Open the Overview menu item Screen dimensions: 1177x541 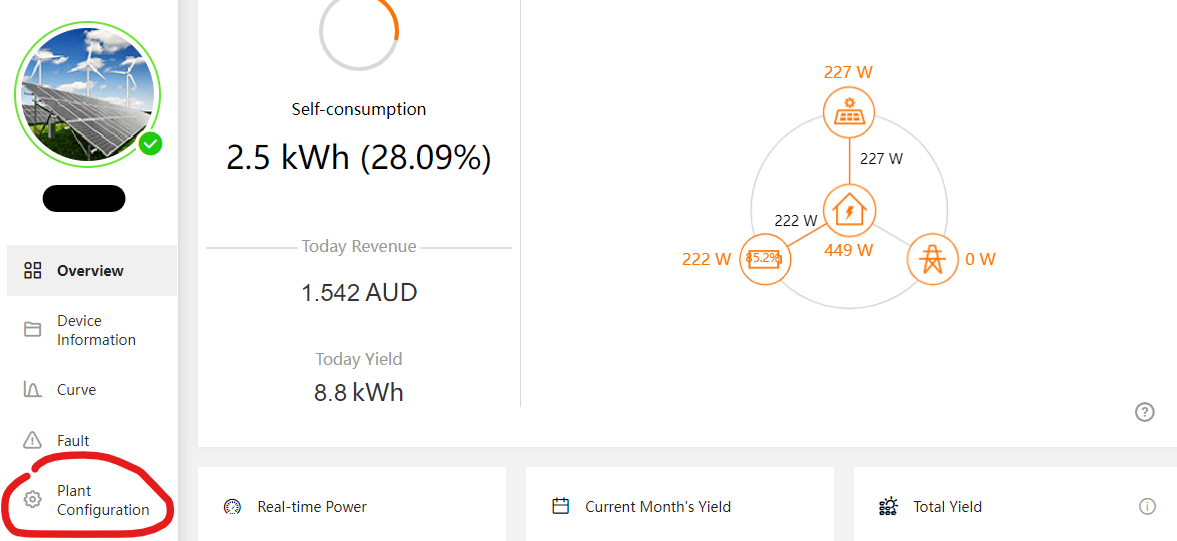(92, 270)
